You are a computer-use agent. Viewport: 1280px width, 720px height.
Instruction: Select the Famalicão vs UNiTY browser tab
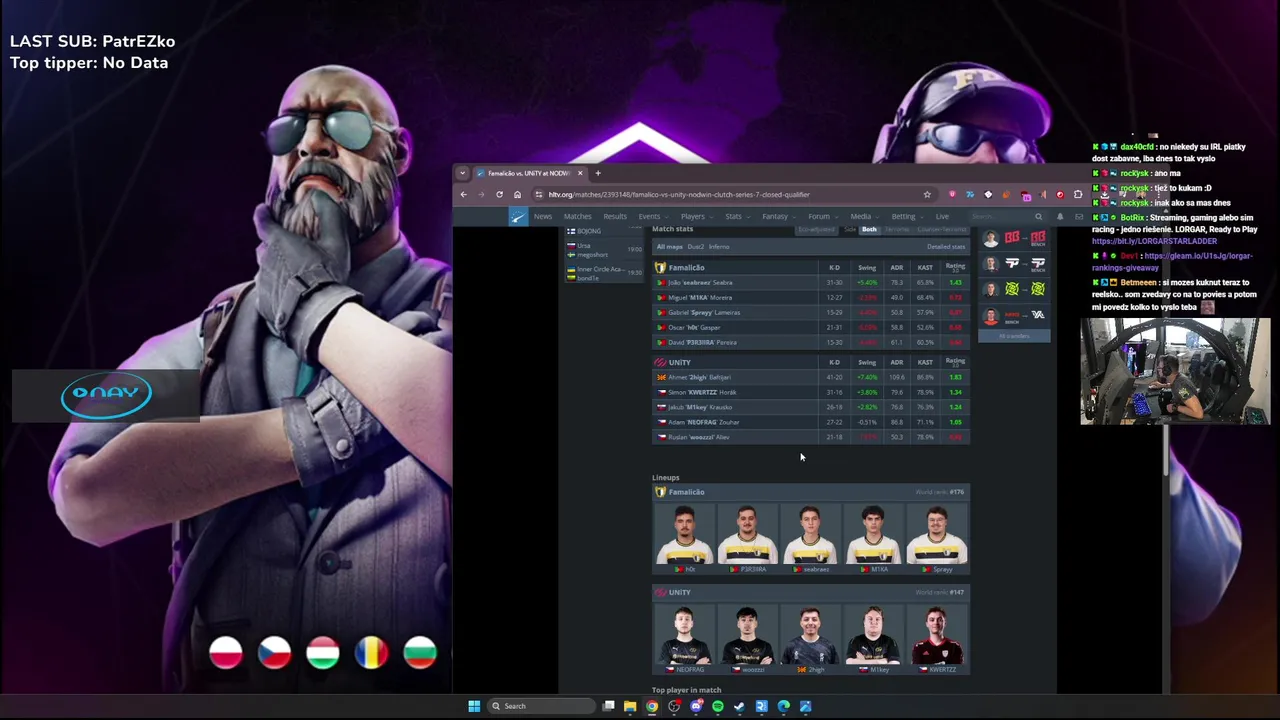pos(528,173)
